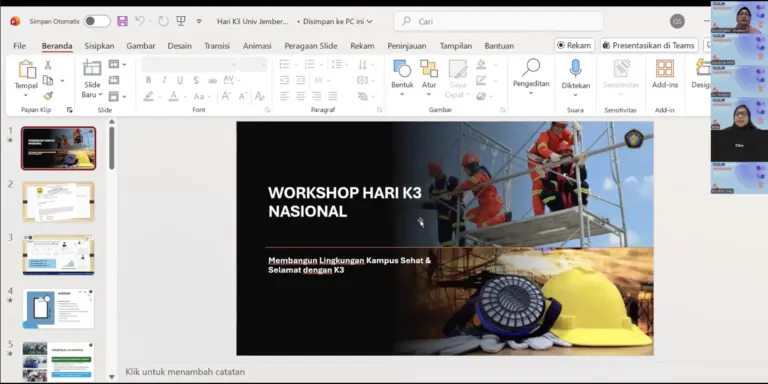Open the Peragaan Slide tab
768x384 pixels.
pyautogui.click(x=311, y=46)
